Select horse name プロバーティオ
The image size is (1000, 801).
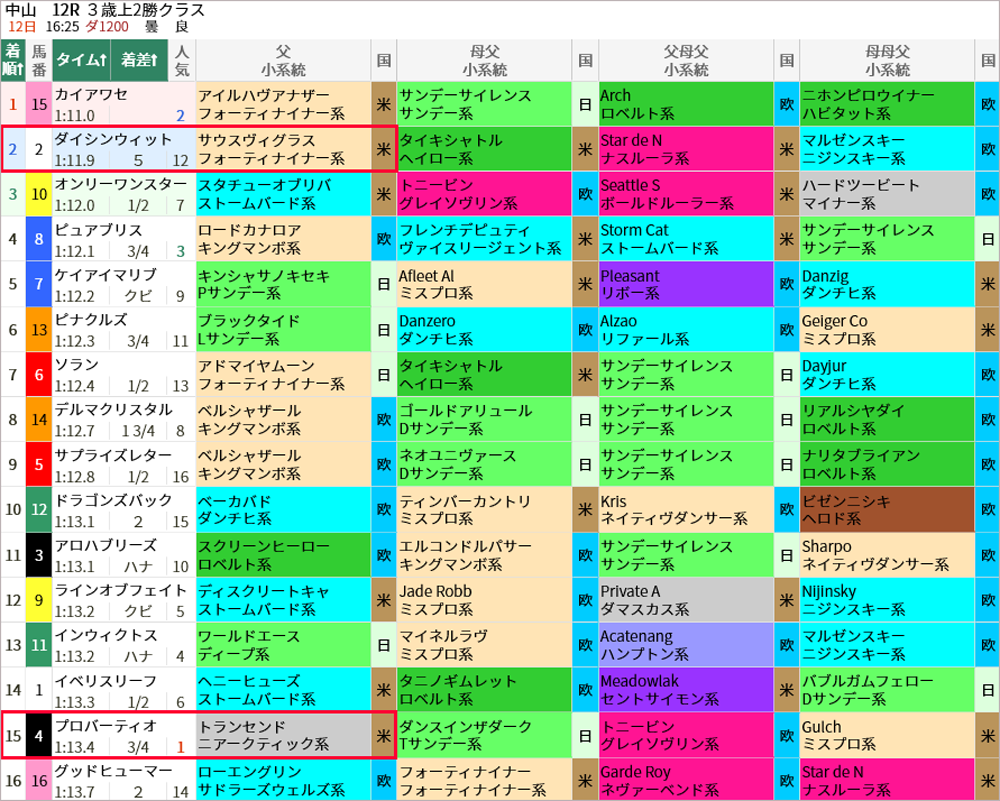pyautogui.click(x=106, y=726)
